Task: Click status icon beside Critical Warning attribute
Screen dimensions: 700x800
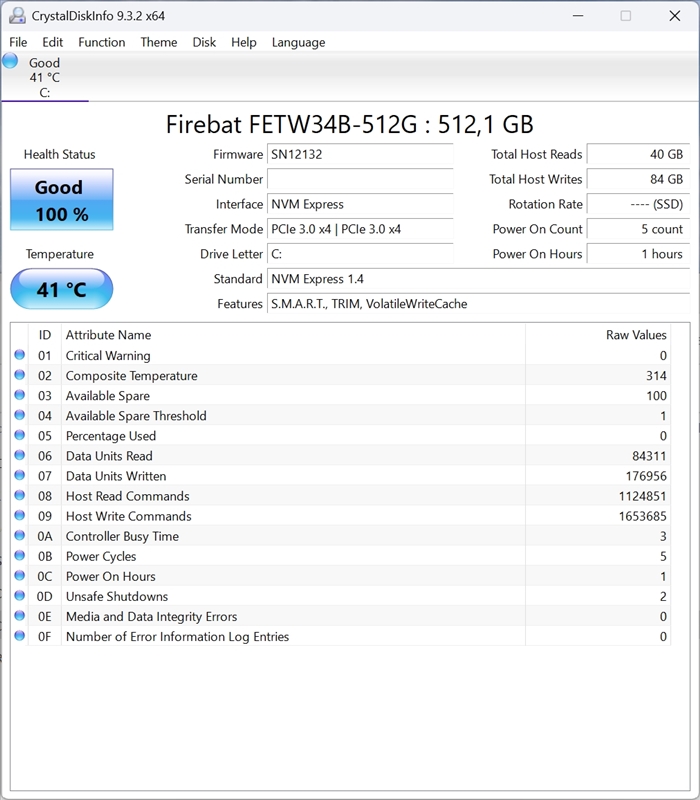Action: click(20, 355)
